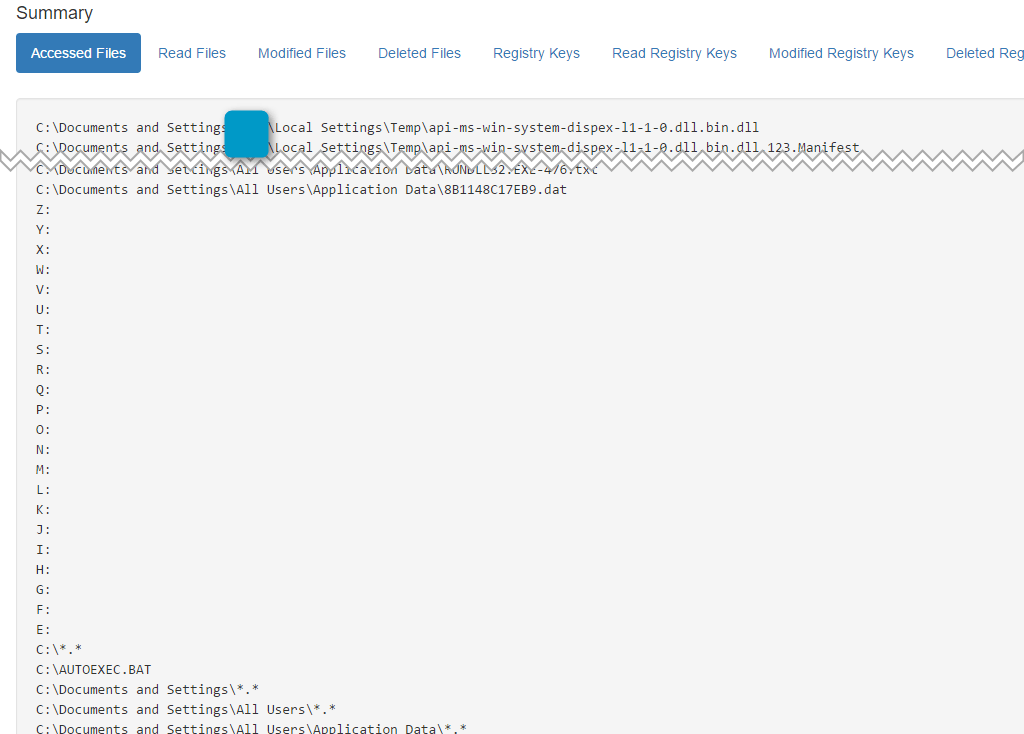
Task: Click the C:\AUTOEXEC.BAT entry
Action: click(x=93, y=669)
